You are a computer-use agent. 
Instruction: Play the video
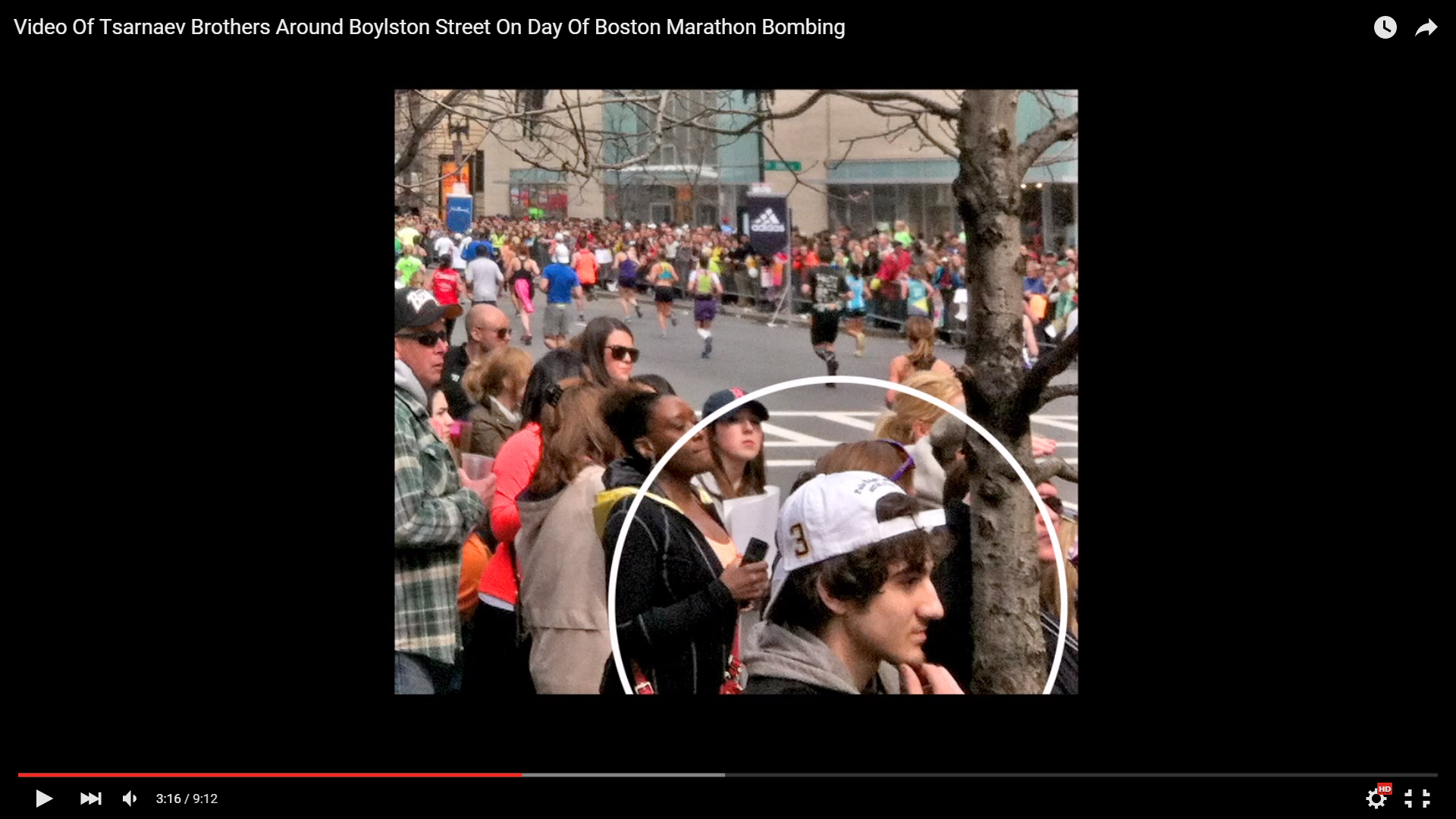point(44,799)
